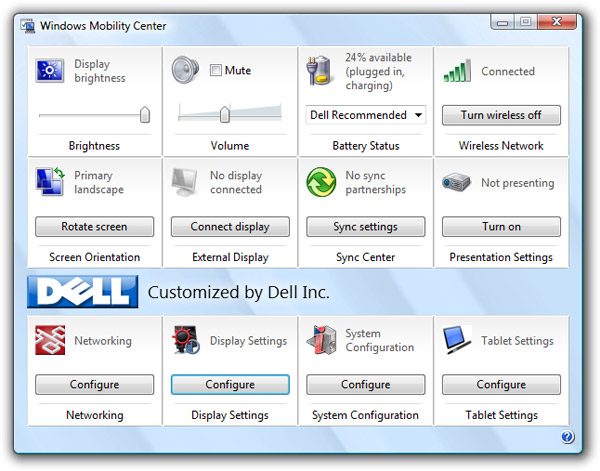Image resolution: width=600 pixels, height=471 pixels.
Task: Click the 'Primary landscape' text
Action: tap(99, 183)
